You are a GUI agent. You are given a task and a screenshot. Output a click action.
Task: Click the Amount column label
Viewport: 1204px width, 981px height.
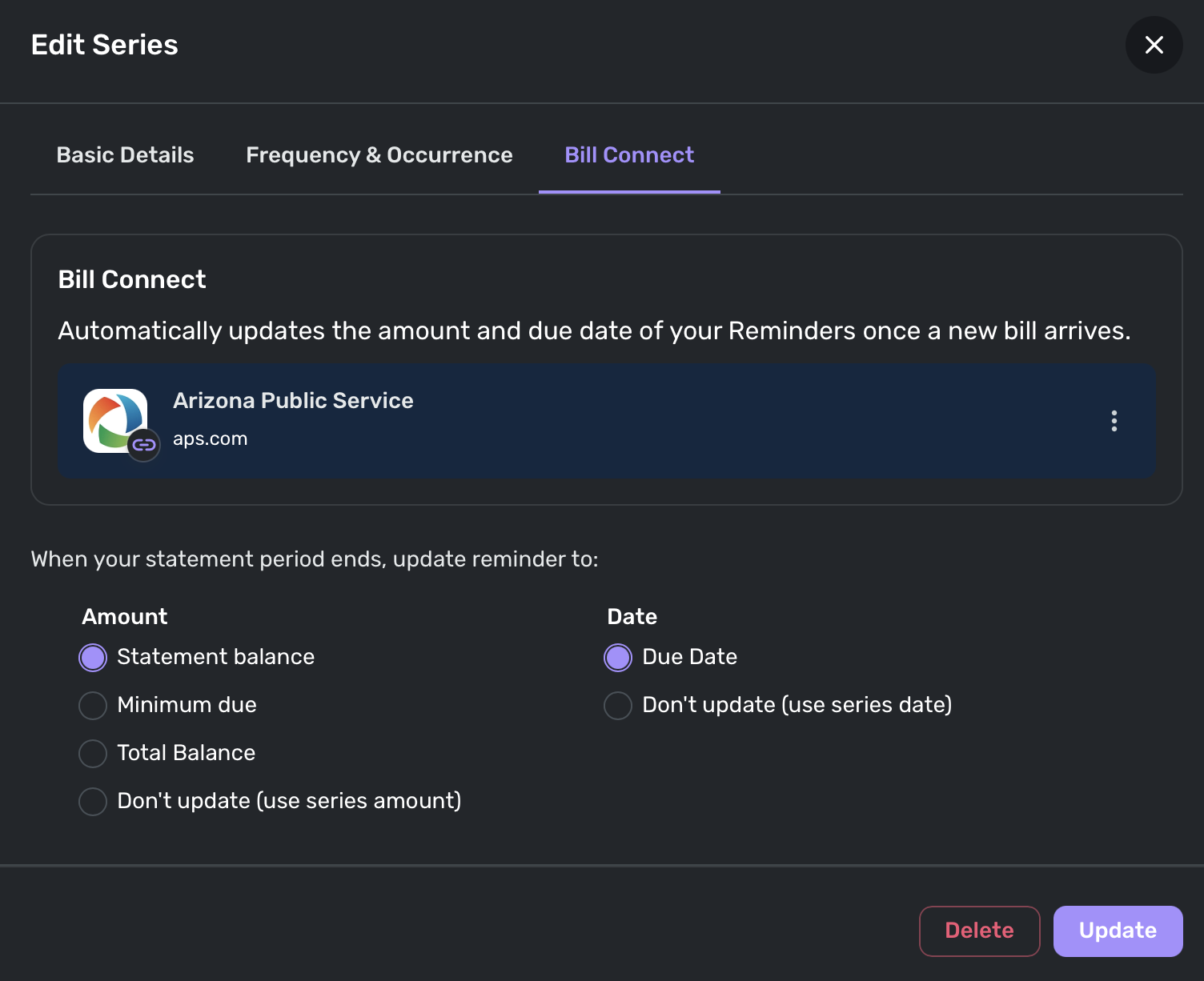tap(125, 616)
